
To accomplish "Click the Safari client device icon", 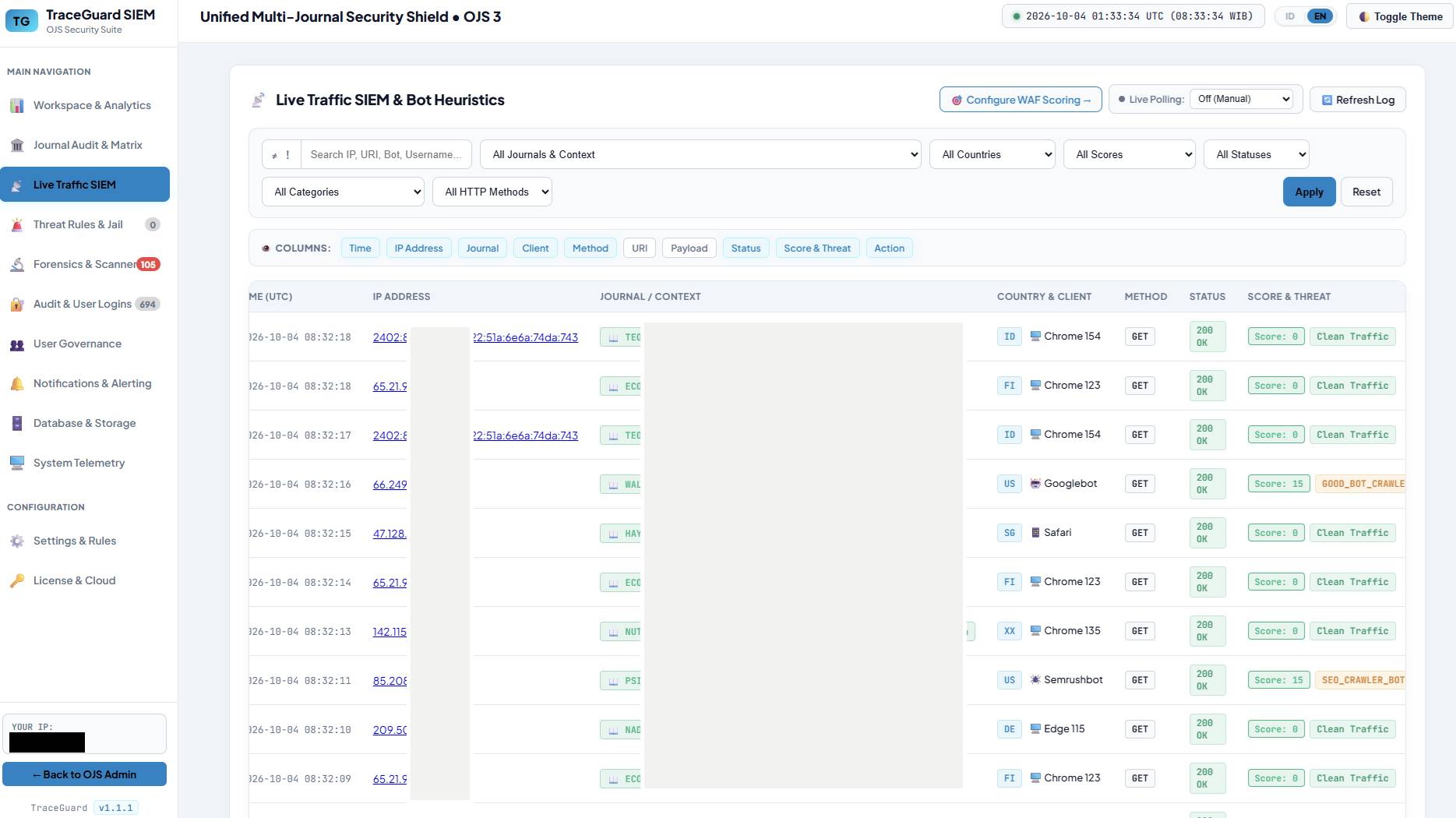I will click(x=1035, y=533).
